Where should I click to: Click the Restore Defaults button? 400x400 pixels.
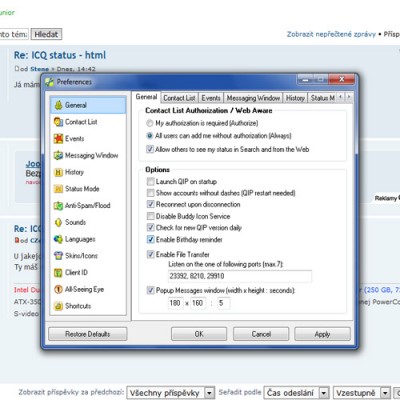click(88, 334)
